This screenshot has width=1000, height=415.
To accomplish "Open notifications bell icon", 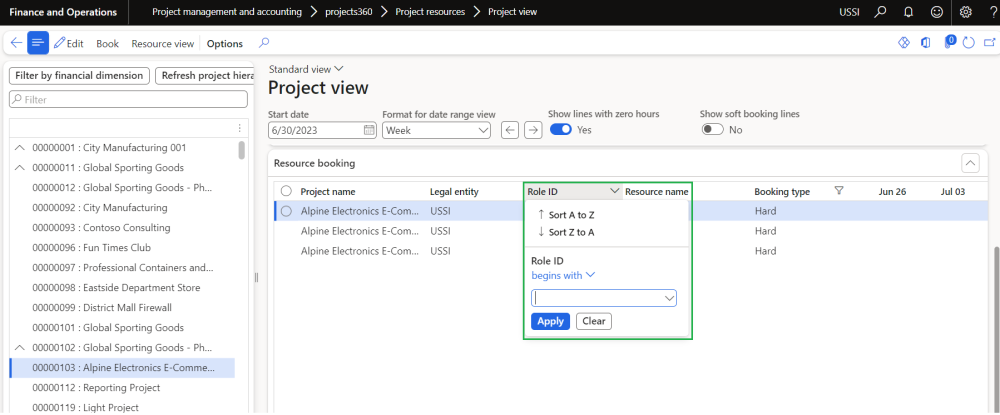I will click(909, 12).
